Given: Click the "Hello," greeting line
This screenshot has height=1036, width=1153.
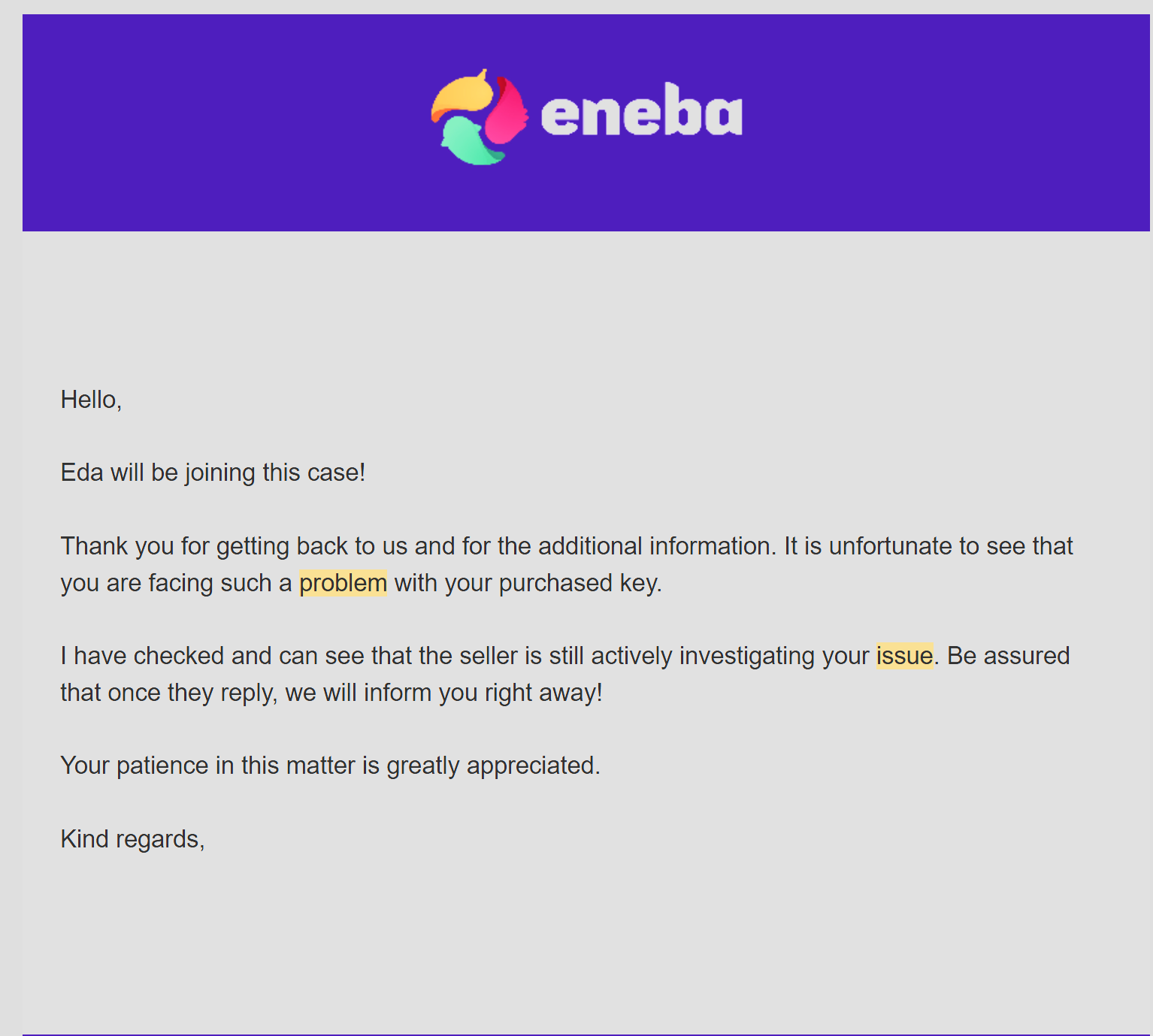Looking at the screenshot, I should point(91,400).
